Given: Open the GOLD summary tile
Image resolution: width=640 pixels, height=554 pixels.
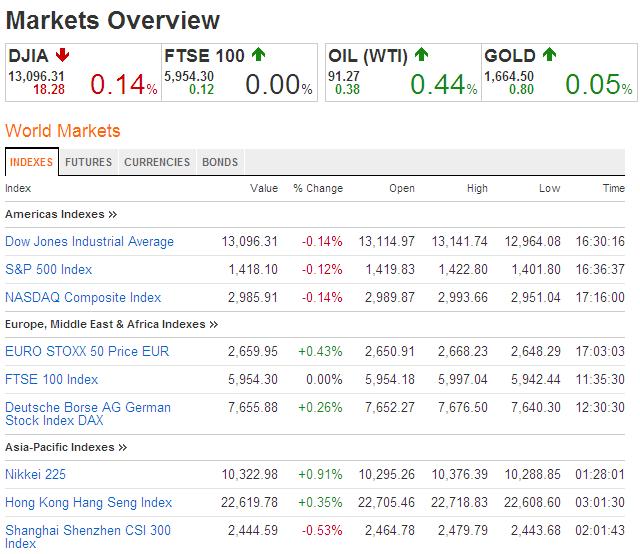Looking at the screenshot, I should (560, 72).
